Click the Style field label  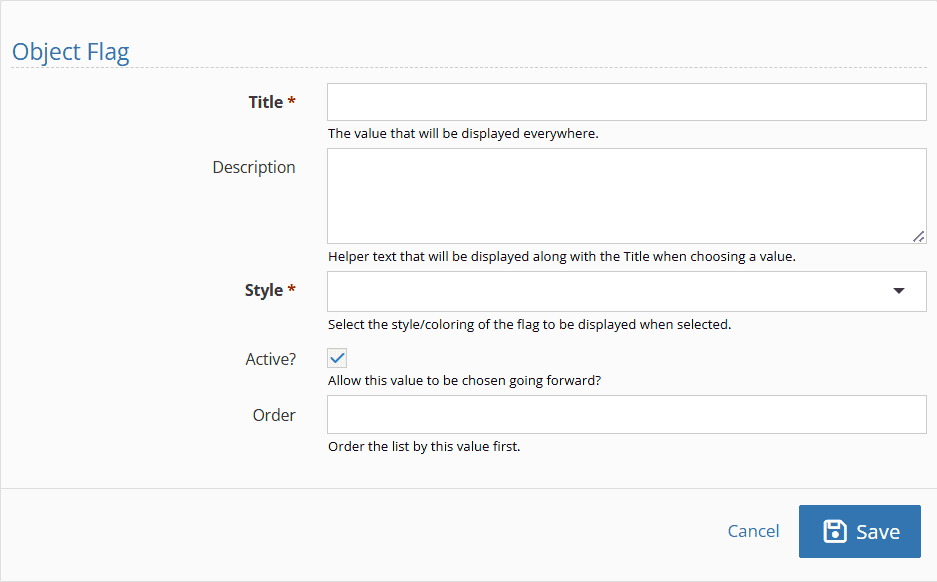pyautogui.click(x=264, y=290)
